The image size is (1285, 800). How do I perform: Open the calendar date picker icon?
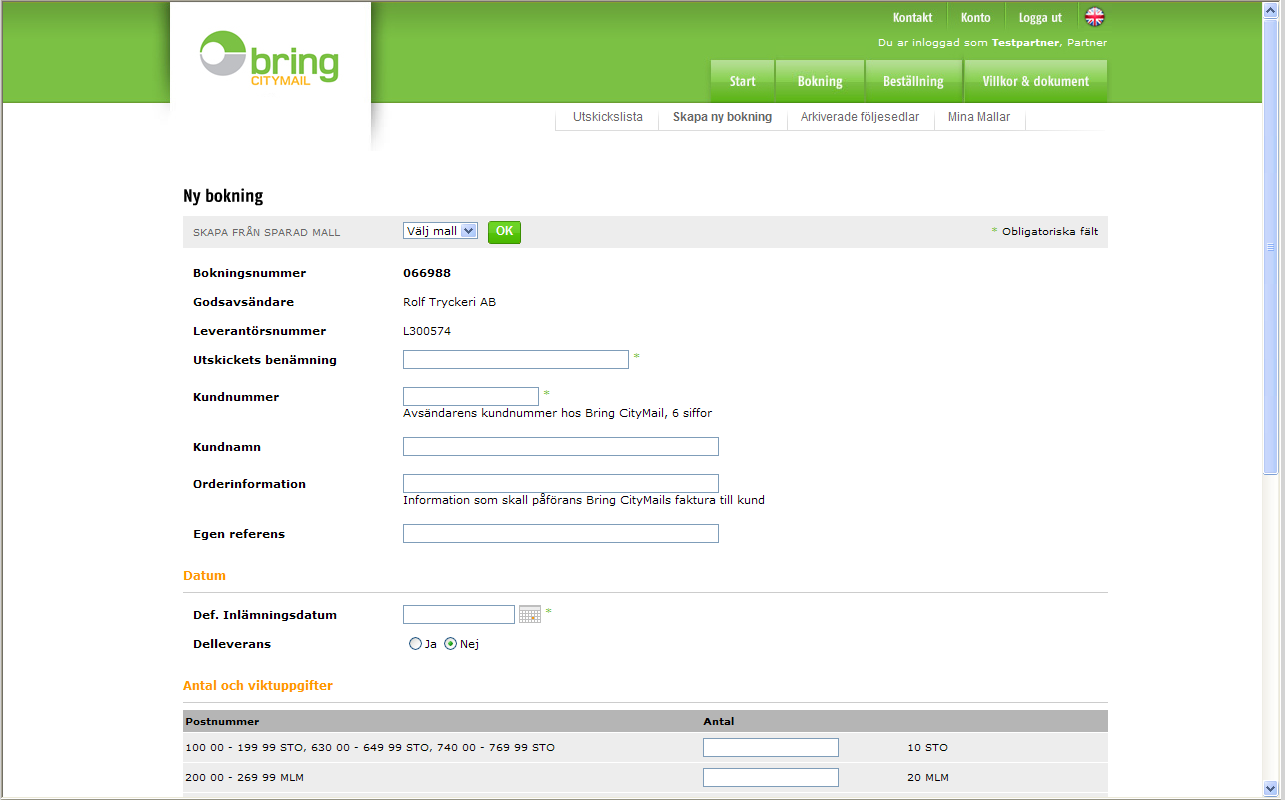[x=530, y=614]
